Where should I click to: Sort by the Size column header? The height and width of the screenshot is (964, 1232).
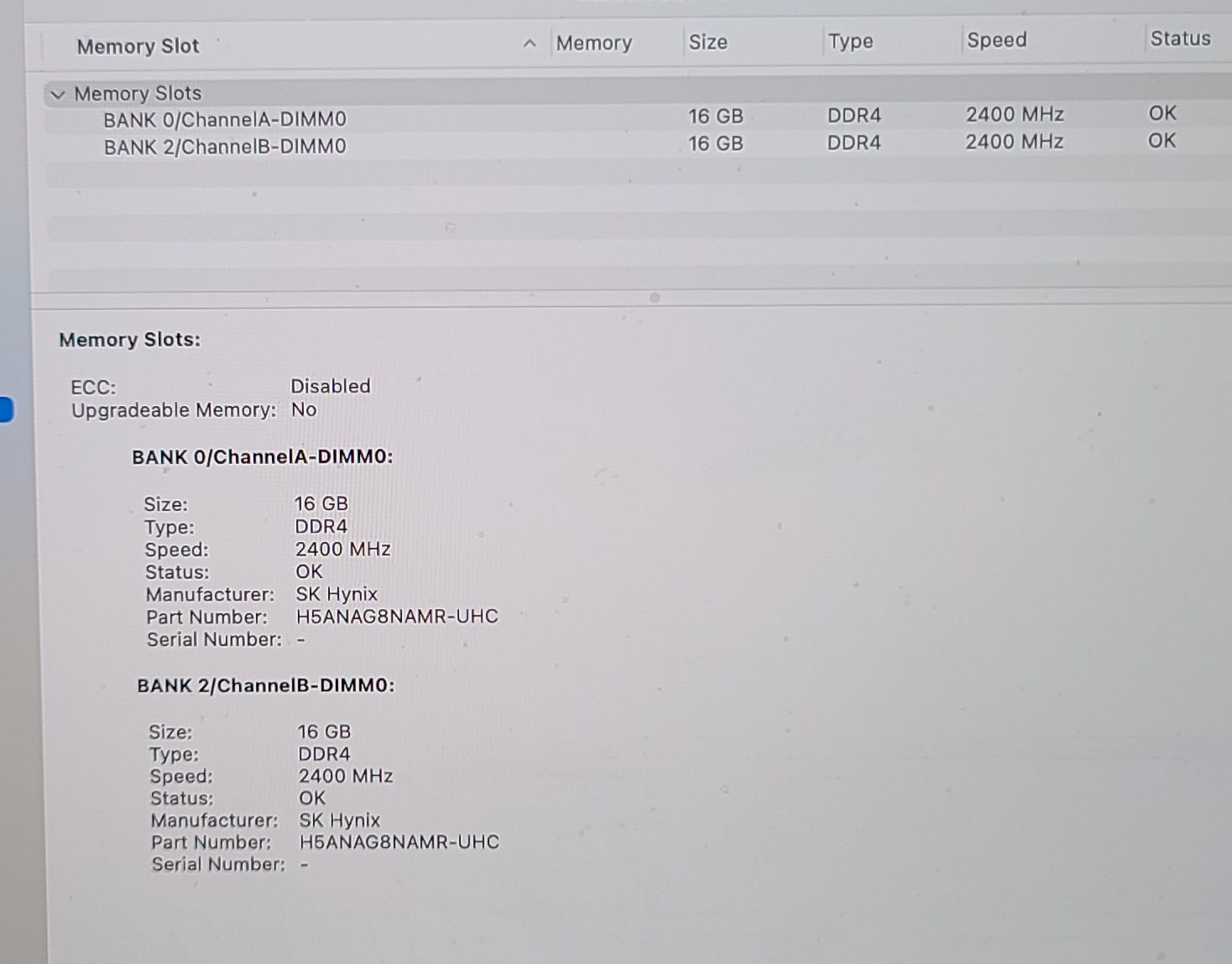pyautogui.click(x=707, y=42)
